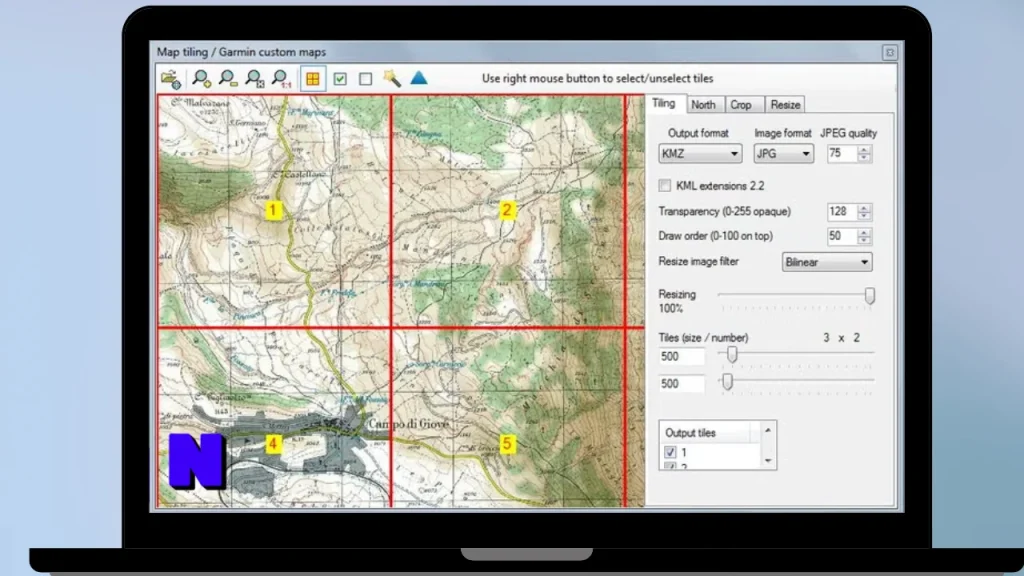The height and width of the screenshot is (576, 1024).
Task: Open the Image format JPG dropdown
Action: coord(784,153)
